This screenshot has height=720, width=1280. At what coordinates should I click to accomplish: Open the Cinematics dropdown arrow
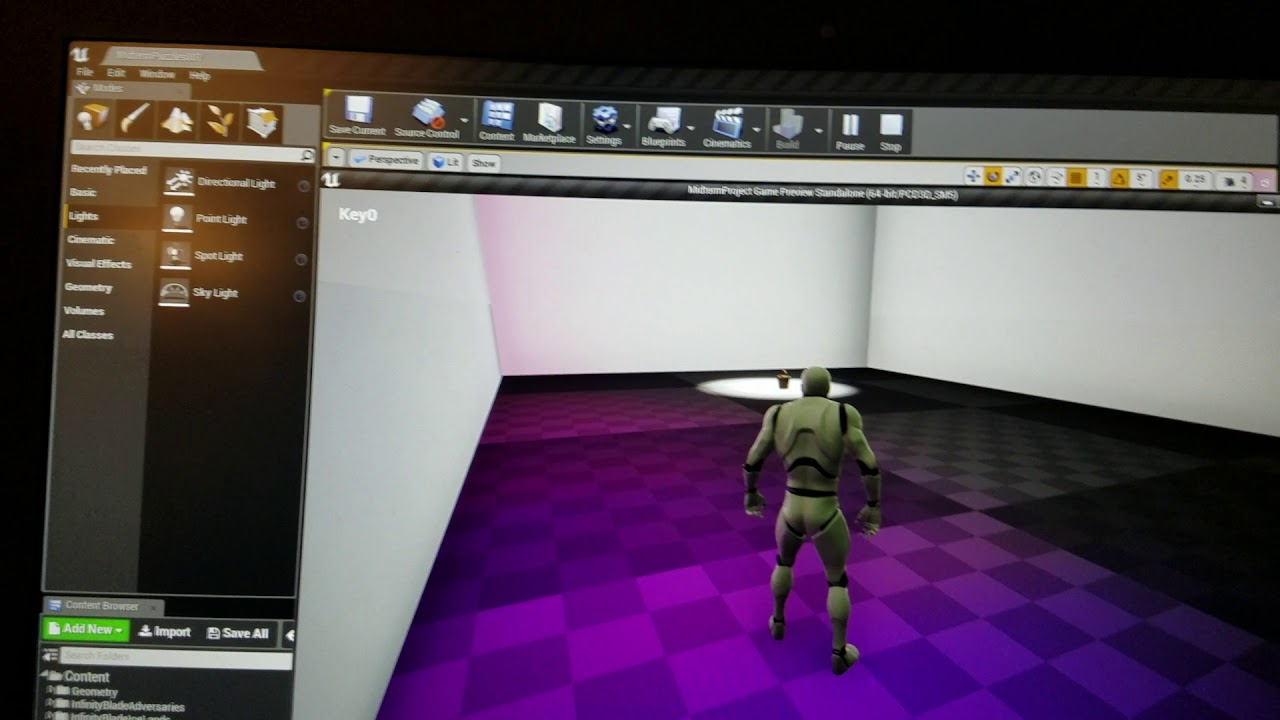click(x=757, y=129)
